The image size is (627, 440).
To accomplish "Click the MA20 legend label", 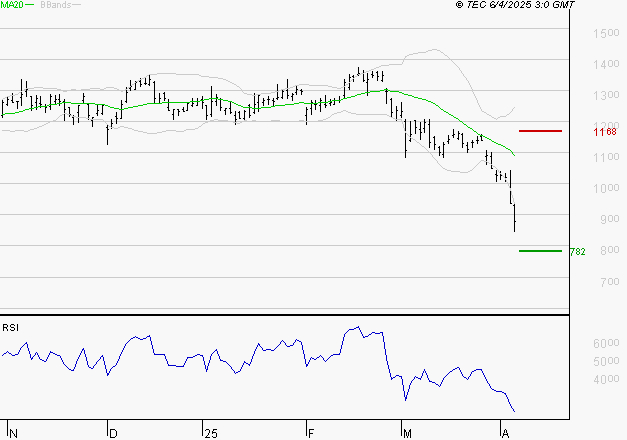I will coord(12,5).
